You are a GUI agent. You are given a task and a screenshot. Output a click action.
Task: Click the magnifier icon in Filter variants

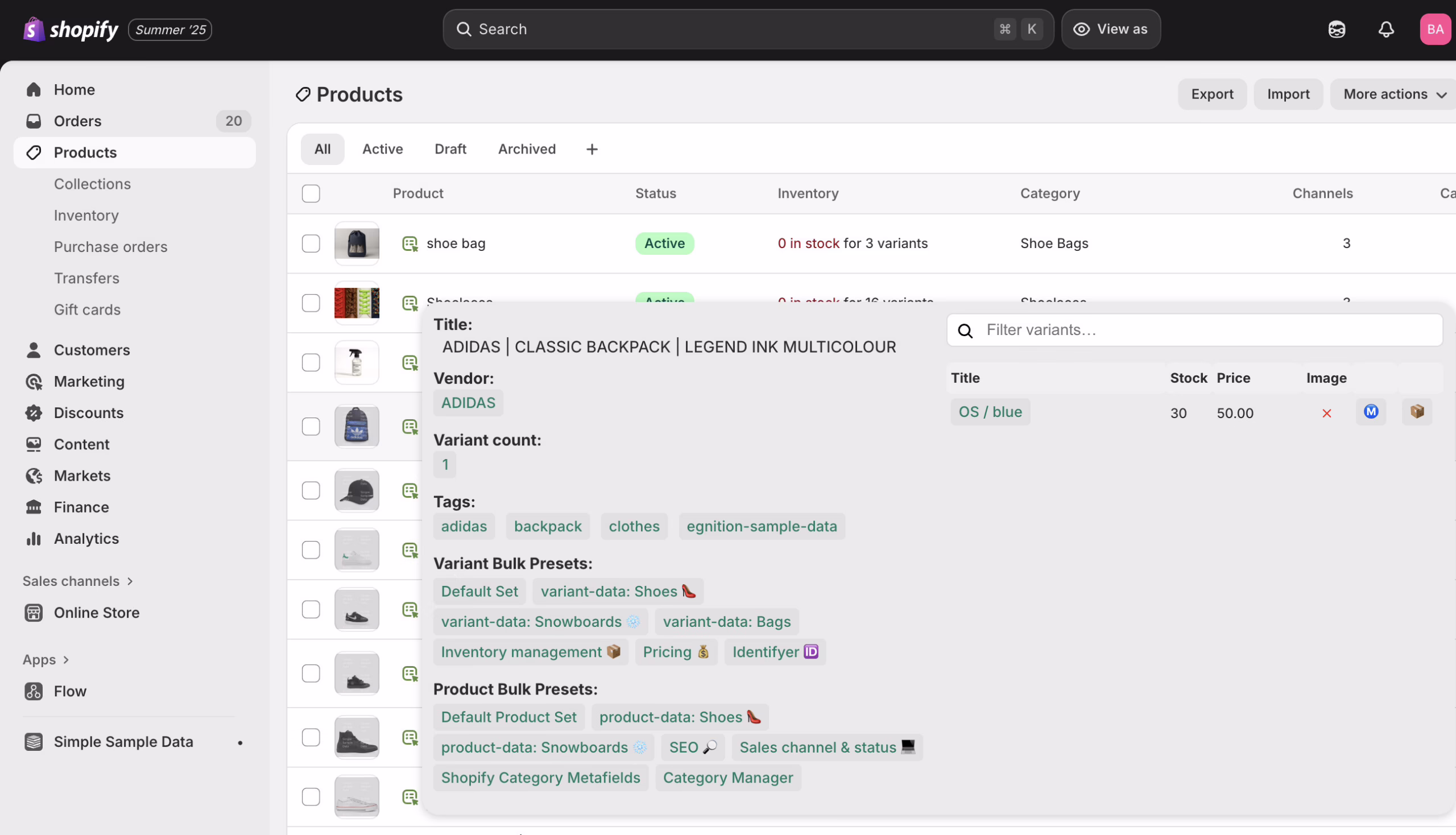tap(966, 331)
